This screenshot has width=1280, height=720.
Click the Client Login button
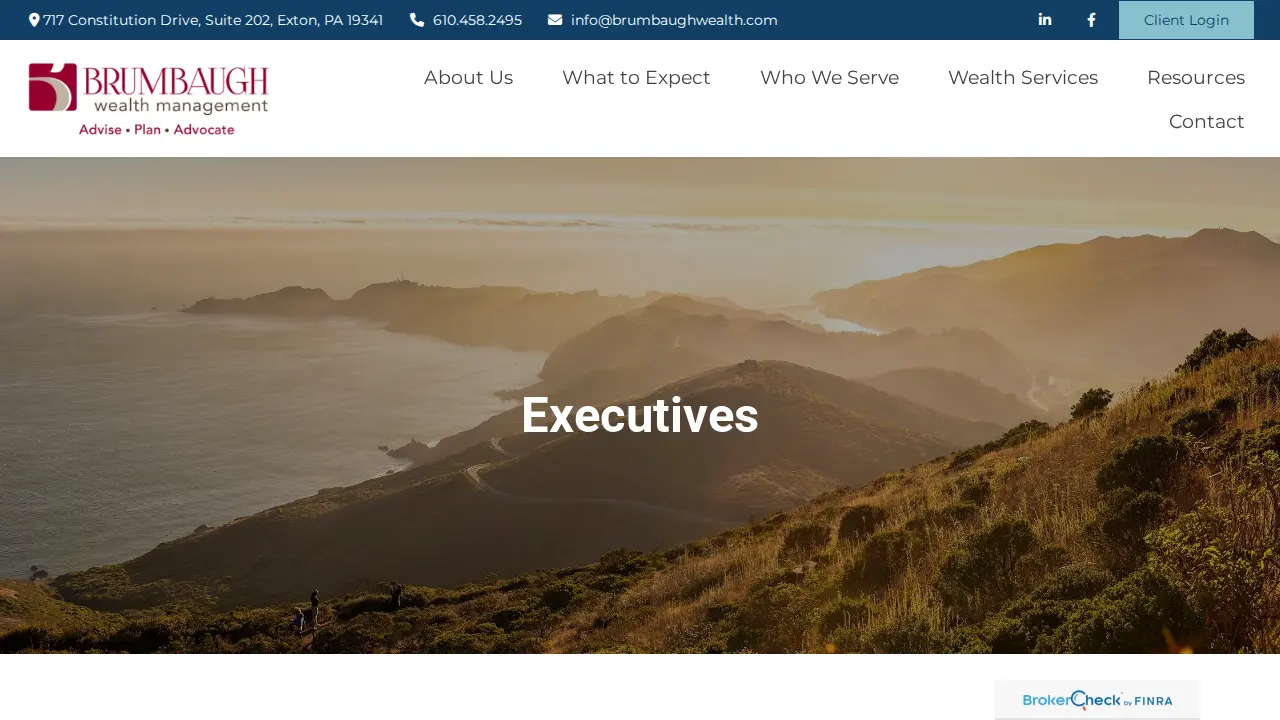pos(1186,20)
